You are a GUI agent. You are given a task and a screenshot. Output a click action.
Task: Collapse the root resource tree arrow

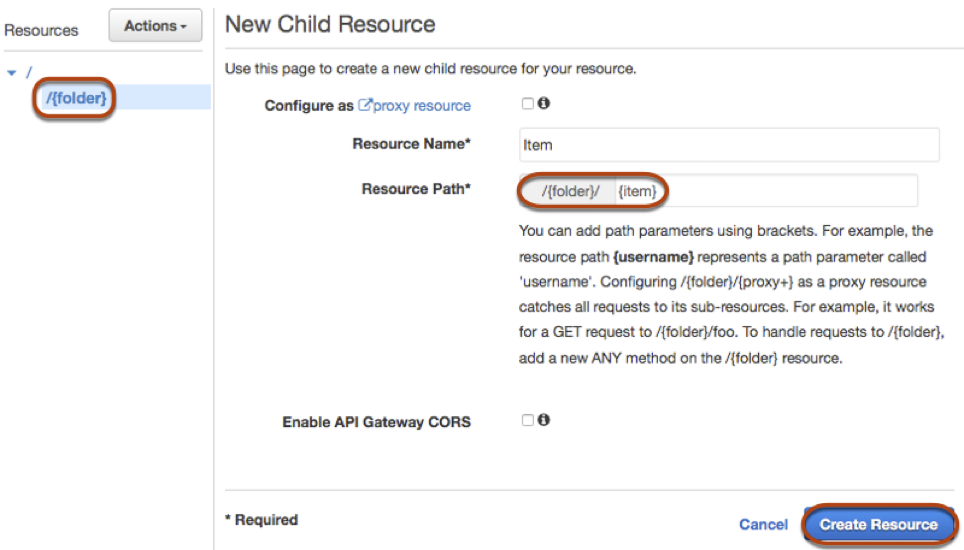click(x=12, y=73)
